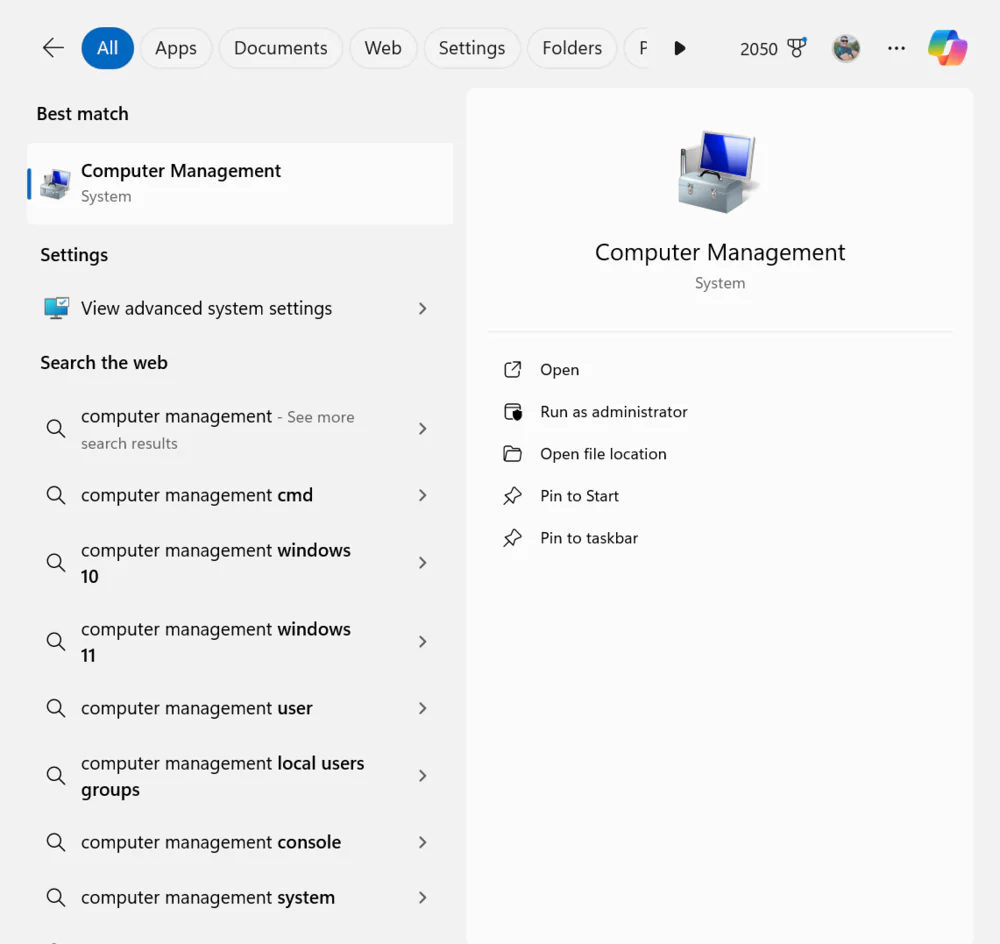
Task: Click the Open icon in the actions list
Action: (512, 370)
